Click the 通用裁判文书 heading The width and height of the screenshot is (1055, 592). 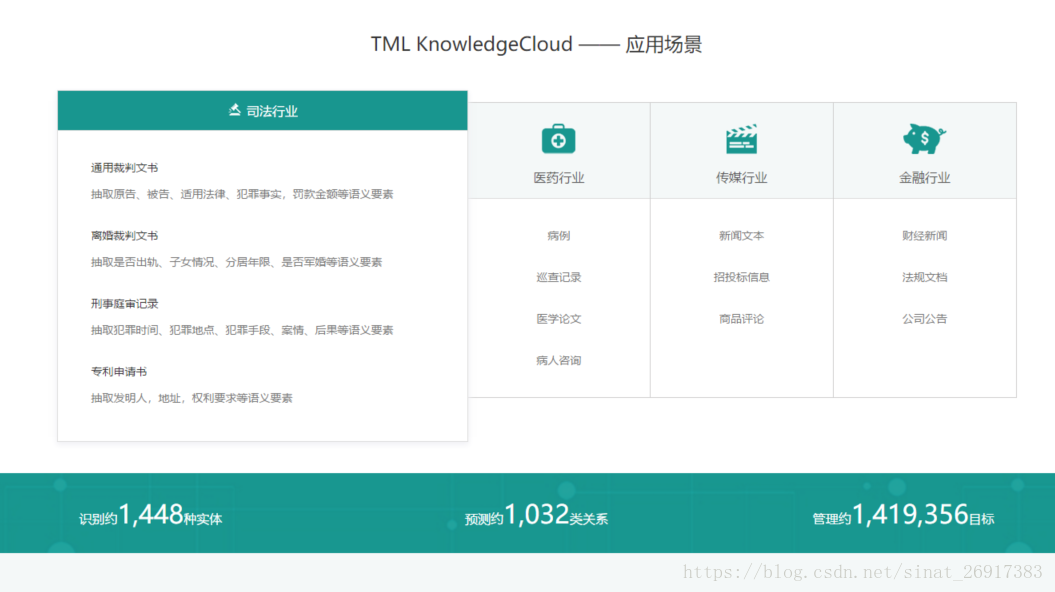124,168
